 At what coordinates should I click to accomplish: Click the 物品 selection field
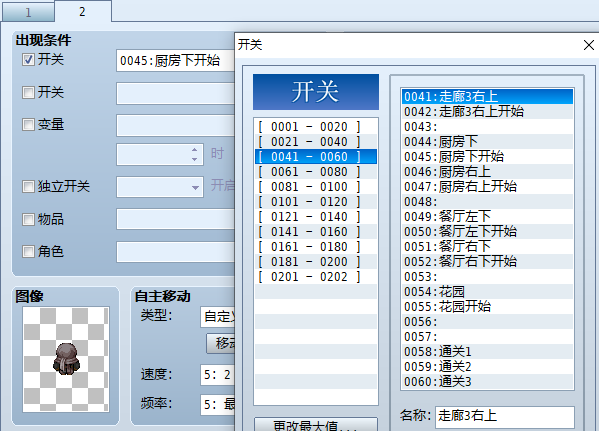coord(175,219)
